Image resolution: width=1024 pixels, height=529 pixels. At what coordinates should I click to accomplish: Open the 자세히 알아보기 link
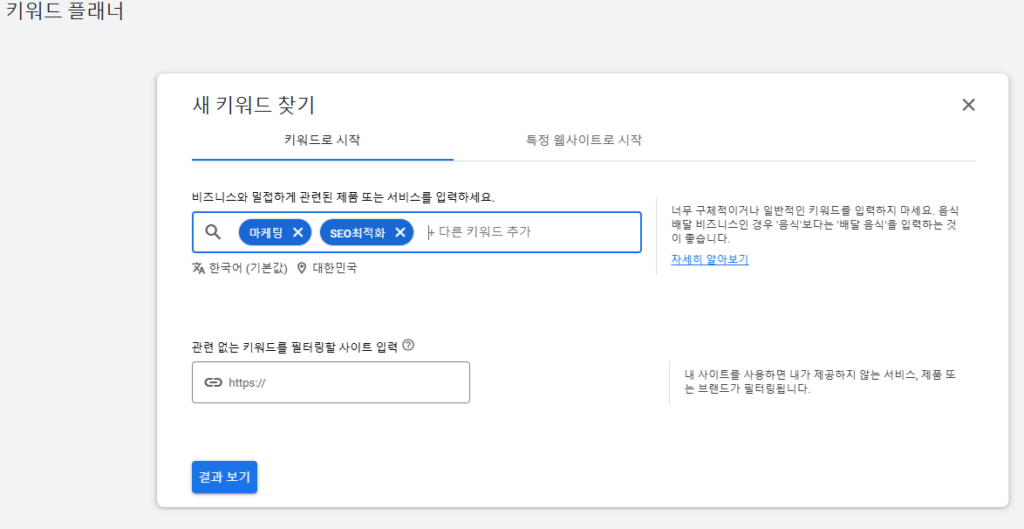[710, 259]
